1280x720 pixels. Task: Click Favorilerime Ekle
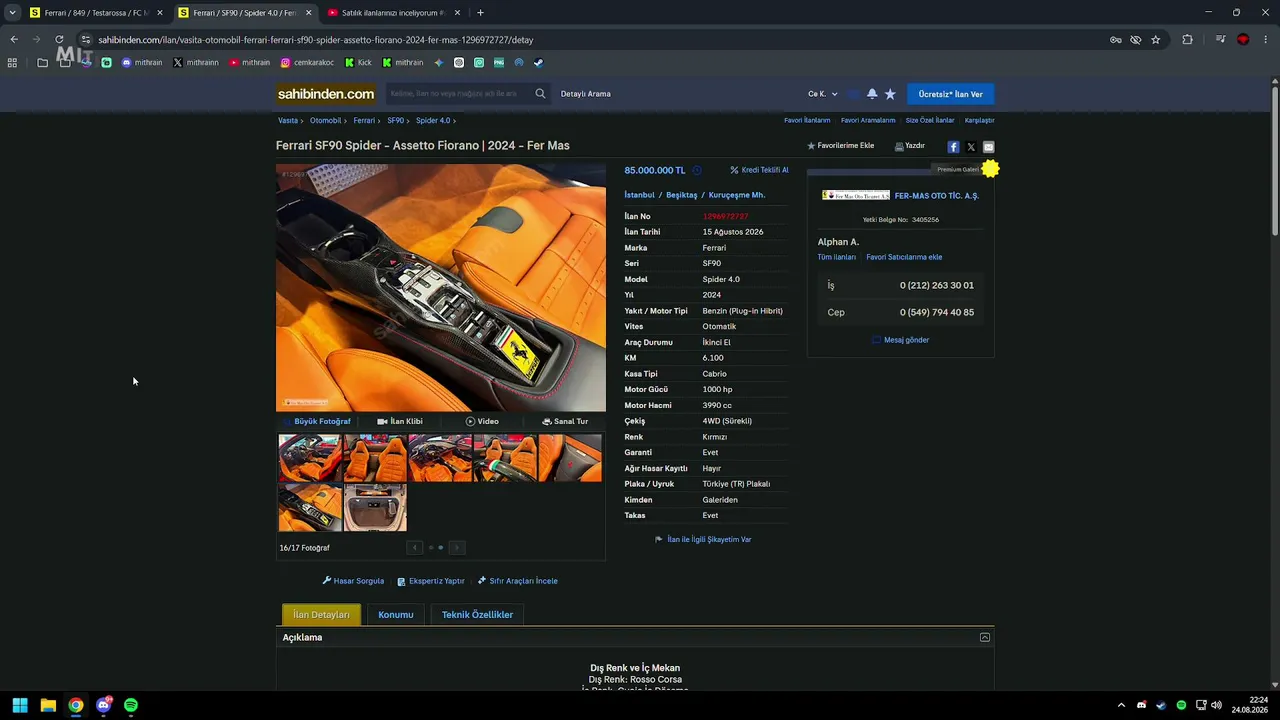point(841,146)
